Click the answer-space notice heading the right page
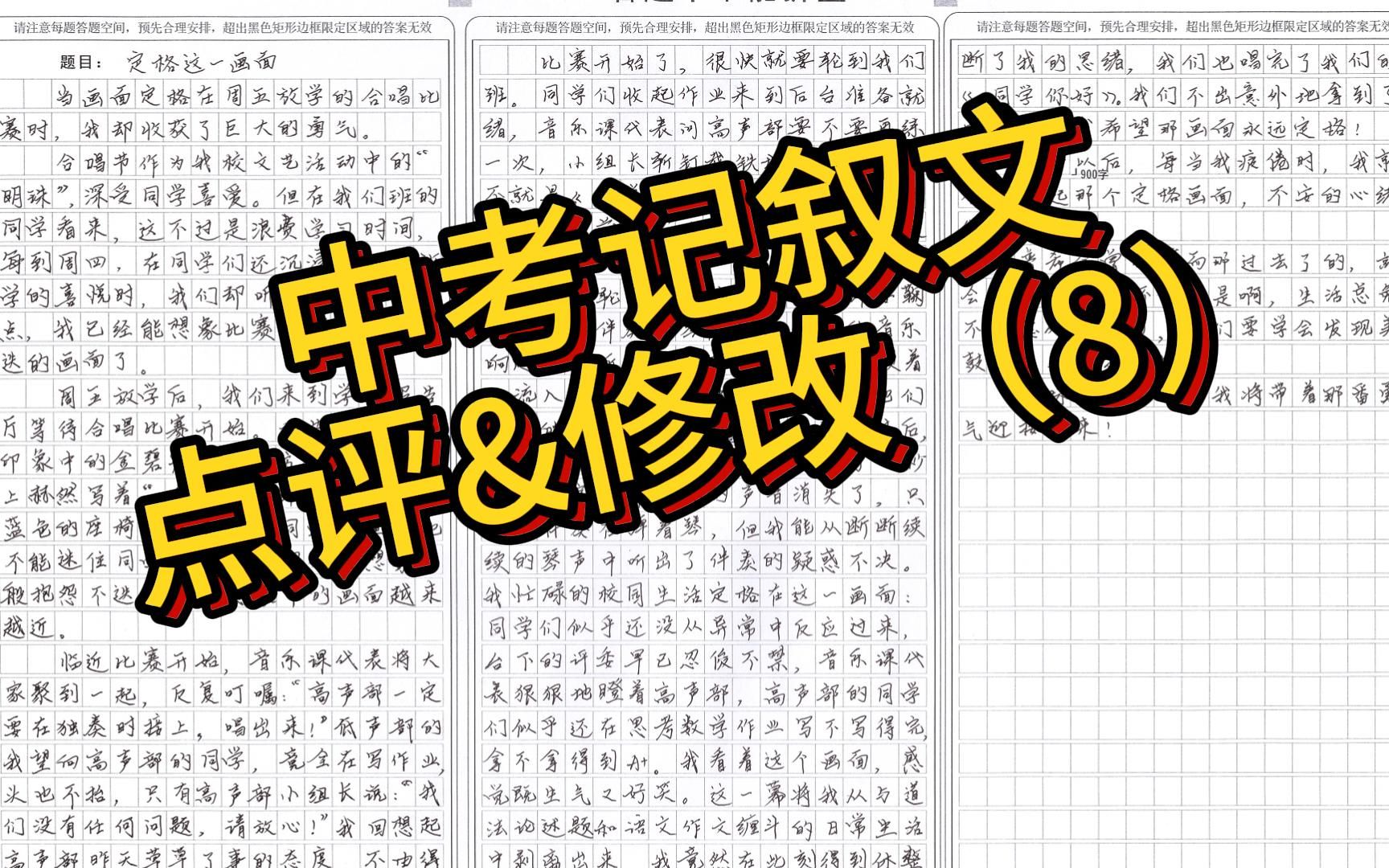The width and height of the screenshot is (1389, 868). click(1182, 27)
